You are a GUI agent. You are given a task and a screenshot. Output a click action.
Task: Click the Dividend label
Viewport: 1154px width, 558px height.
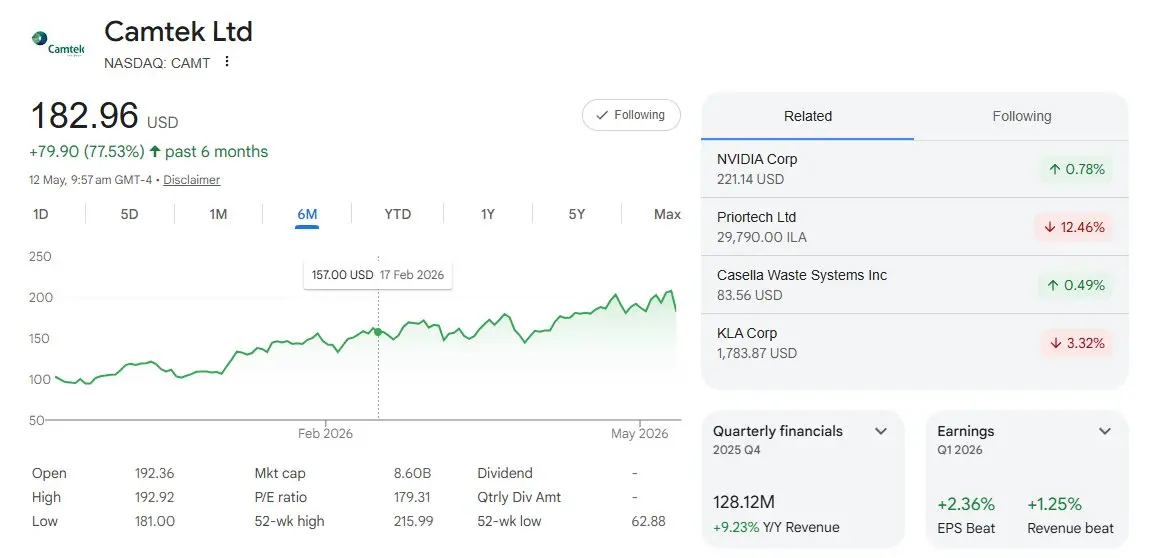pyautogui.click(x=505, y=473)
